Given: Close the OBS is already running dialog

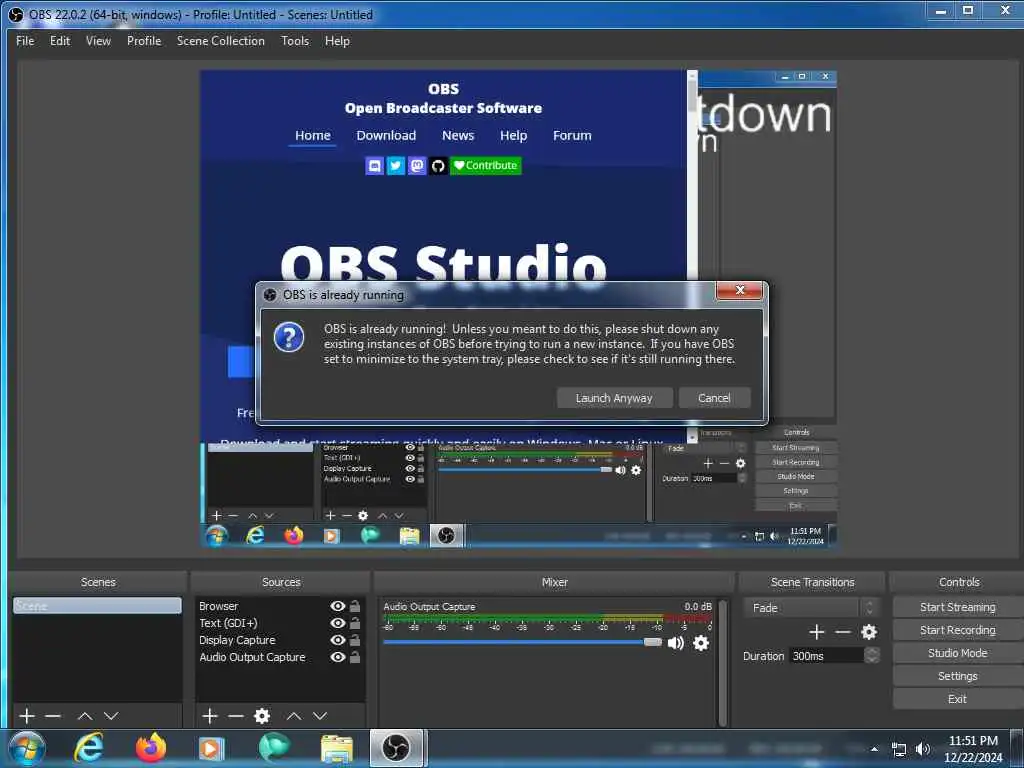Looking at the screenshot, I should (x=739, y=291).
